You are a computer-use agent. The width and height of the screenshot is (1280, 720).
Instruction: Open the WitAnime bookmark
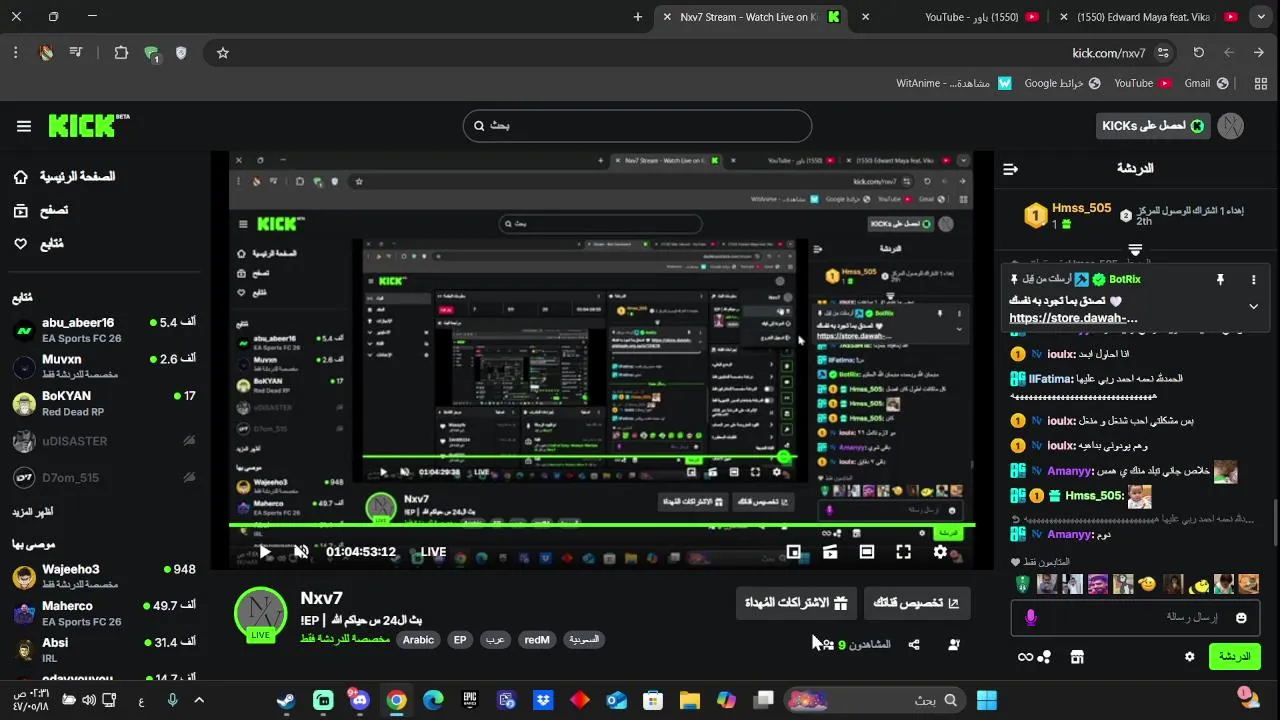(954, 83)
